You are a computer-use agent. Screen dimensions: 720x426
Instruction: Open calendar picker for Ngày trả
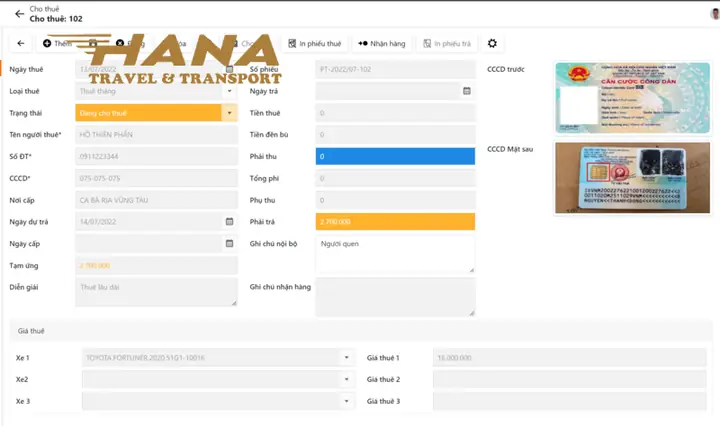[x=466, y=91]
